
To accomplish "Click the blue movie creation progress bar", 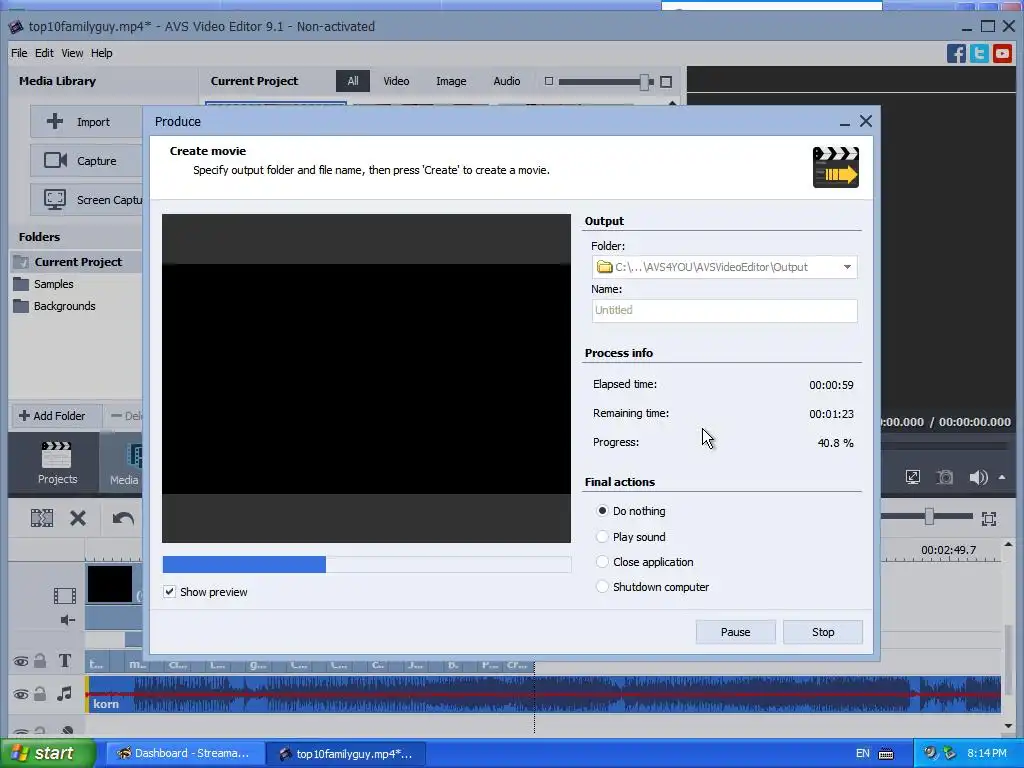I will tap(366, 564).
